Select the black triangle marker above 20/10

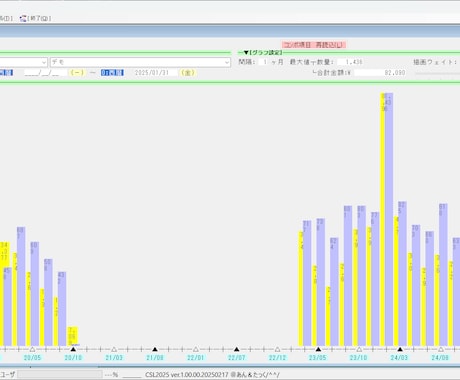click(x=73, y=349)
